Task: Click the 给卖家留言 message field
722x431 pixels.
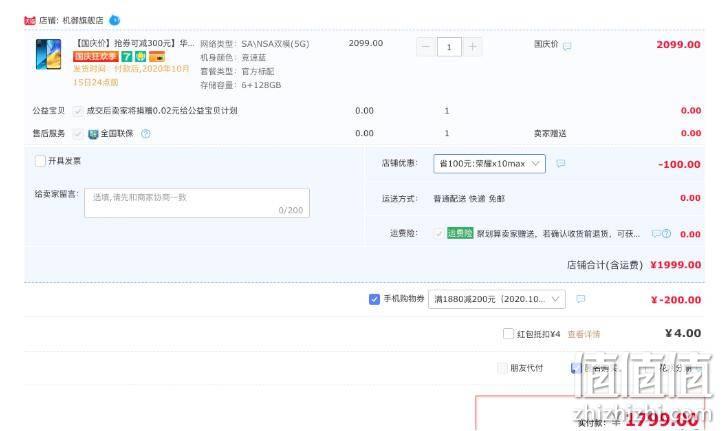Action: coord(197,203)
